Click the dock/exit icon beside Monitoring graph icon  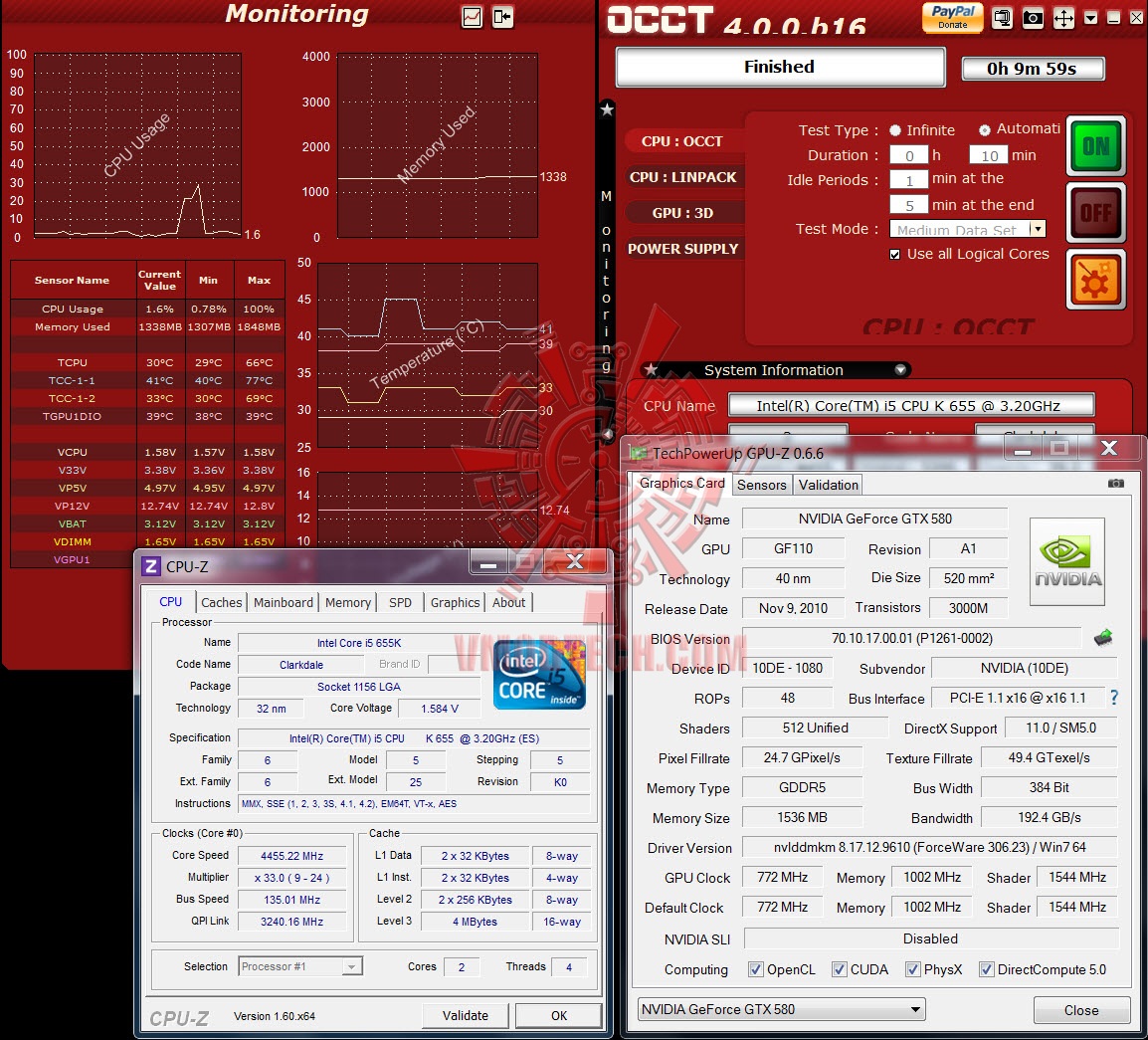(503, 17)
